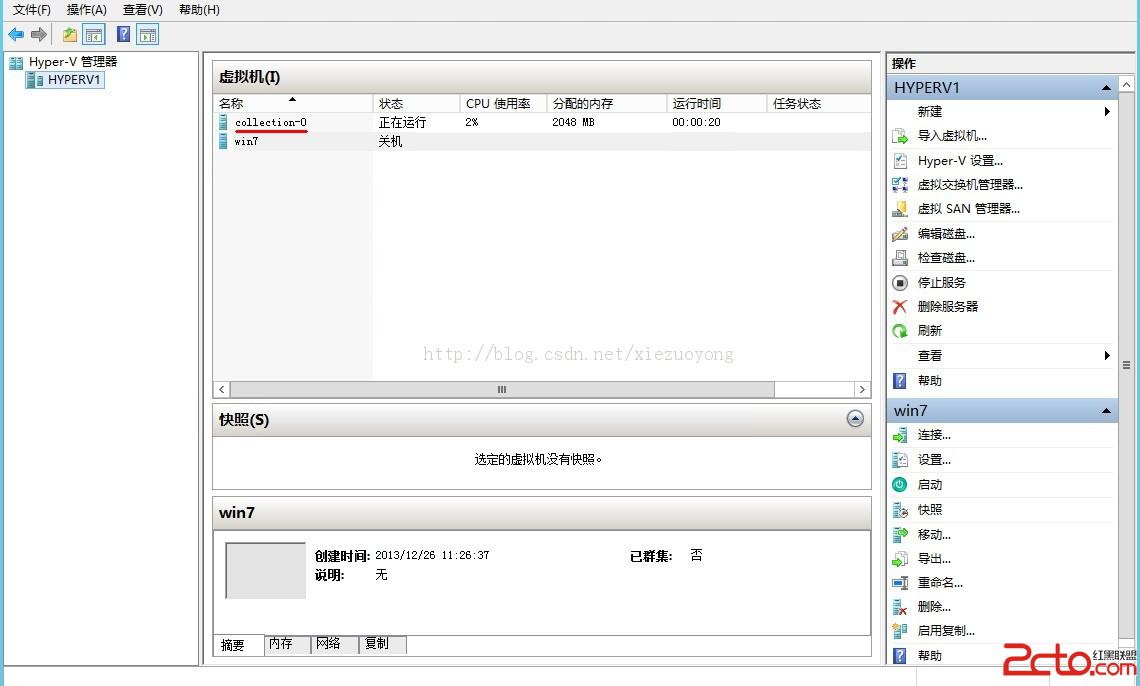The width and height of the screenshot is (1140, 686).
Task: Click the Up one level folder icon
Action: click(x=70, y=34)
